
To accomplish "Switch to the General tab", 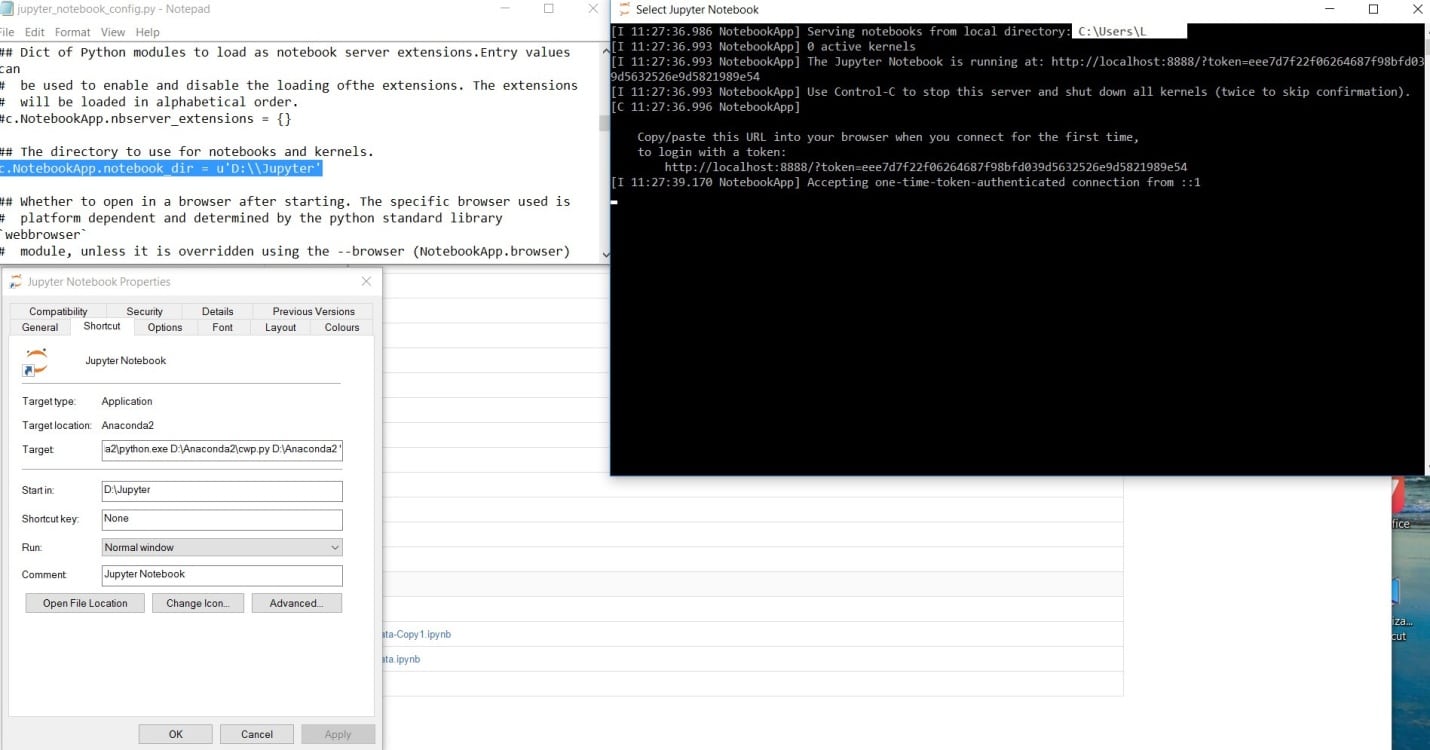I will (x=40, y=327).
